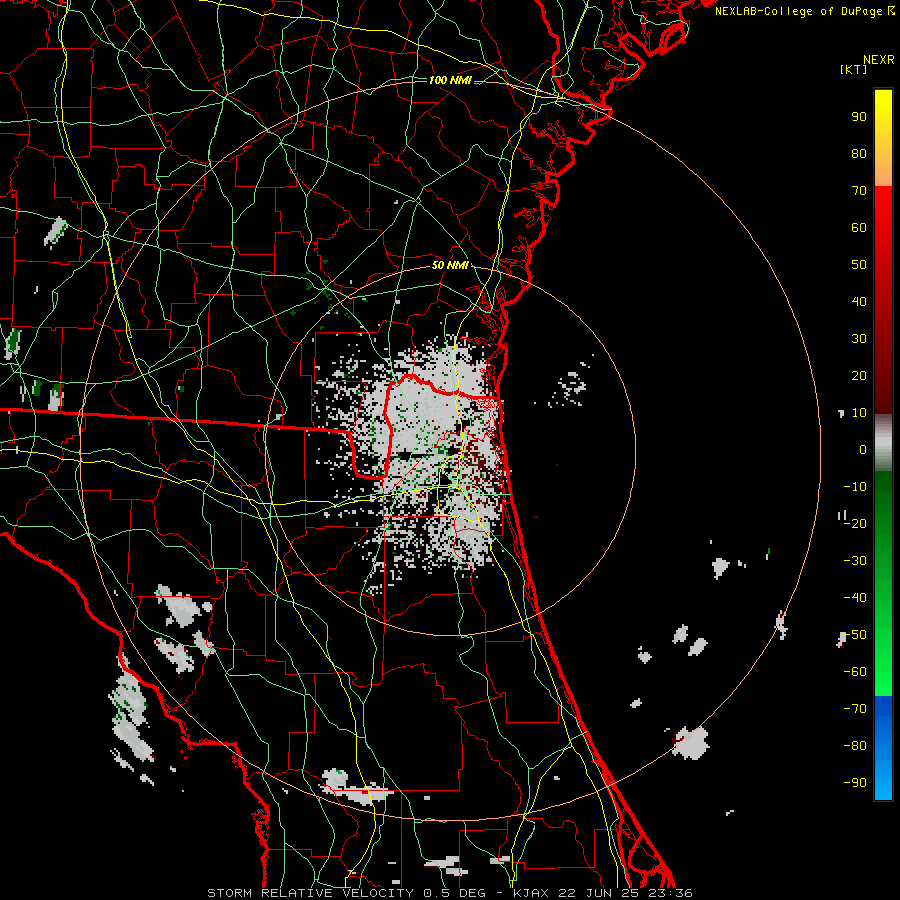Click the 20 value on the velocity scale
900x900 pixels.
pyautogui.click(x=859, y=375)
